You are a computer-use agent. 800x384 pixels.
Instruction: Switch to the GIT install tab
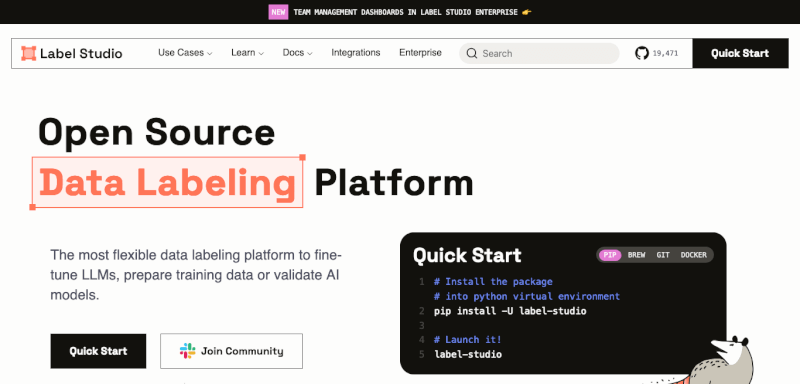point(663,255)
